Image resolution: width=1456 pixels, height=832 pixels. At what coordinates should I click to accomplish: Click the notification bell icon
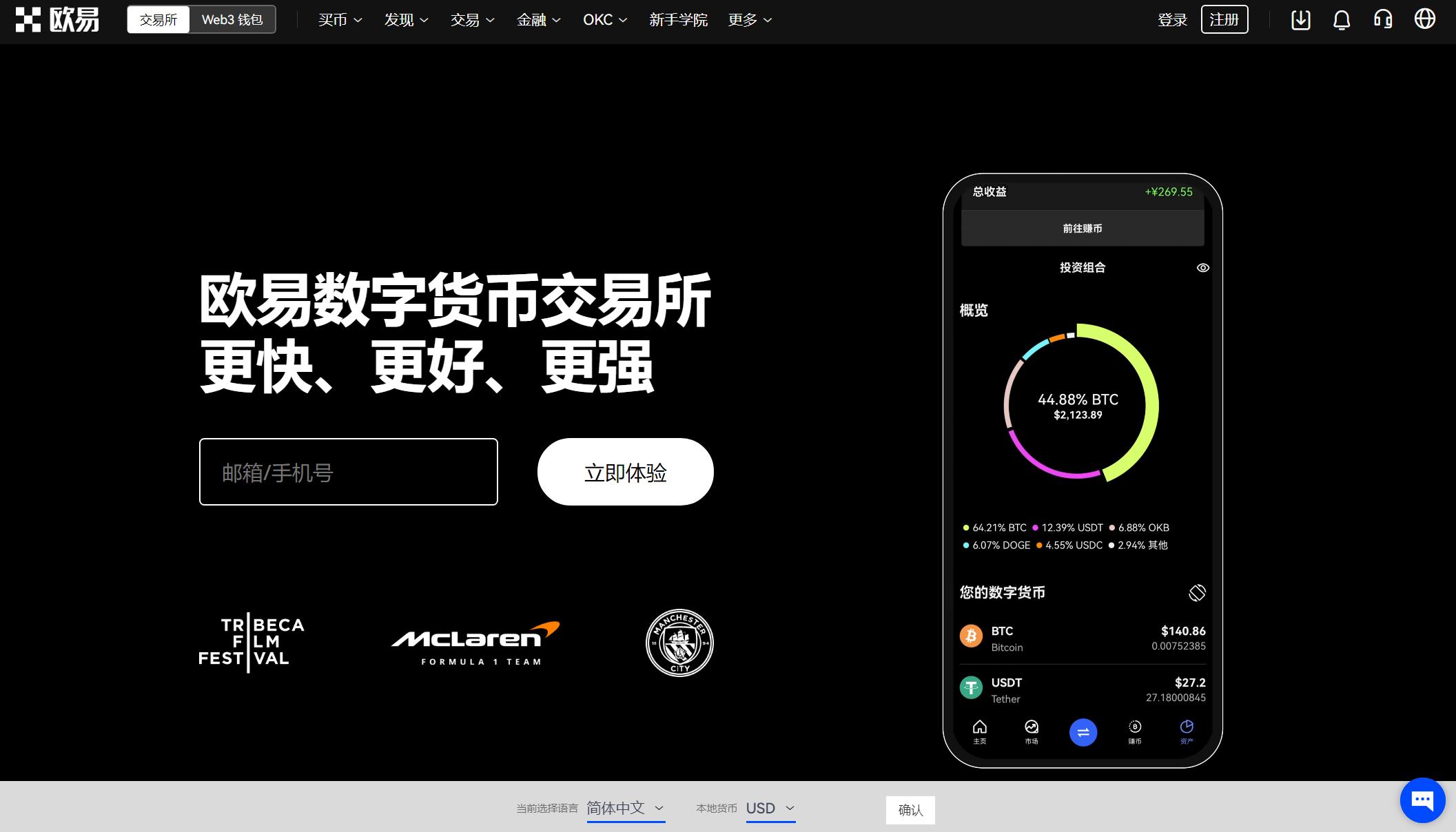point(1342,20)
